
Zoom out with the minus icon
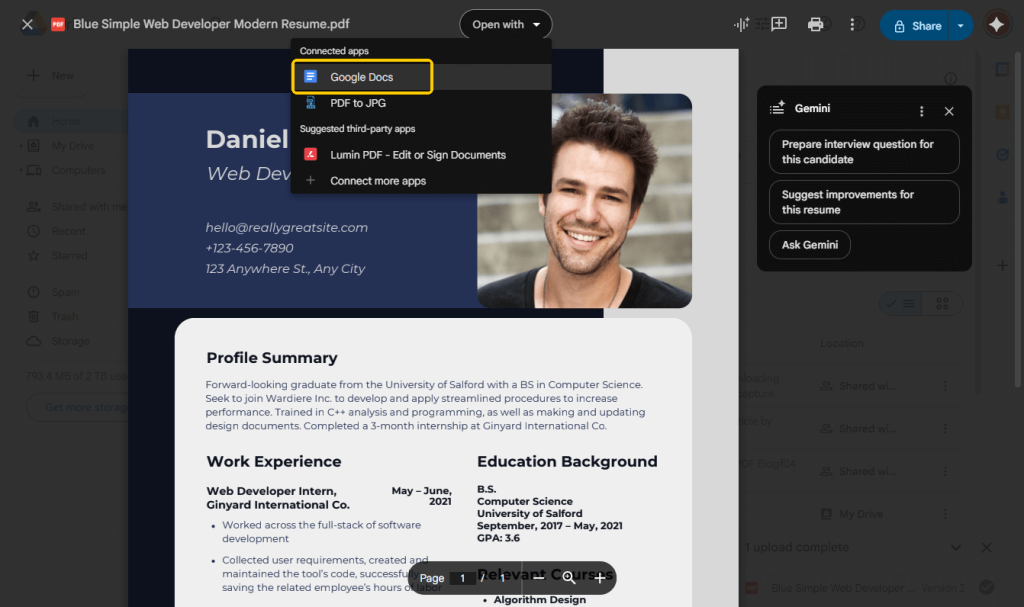click(538, 578)
